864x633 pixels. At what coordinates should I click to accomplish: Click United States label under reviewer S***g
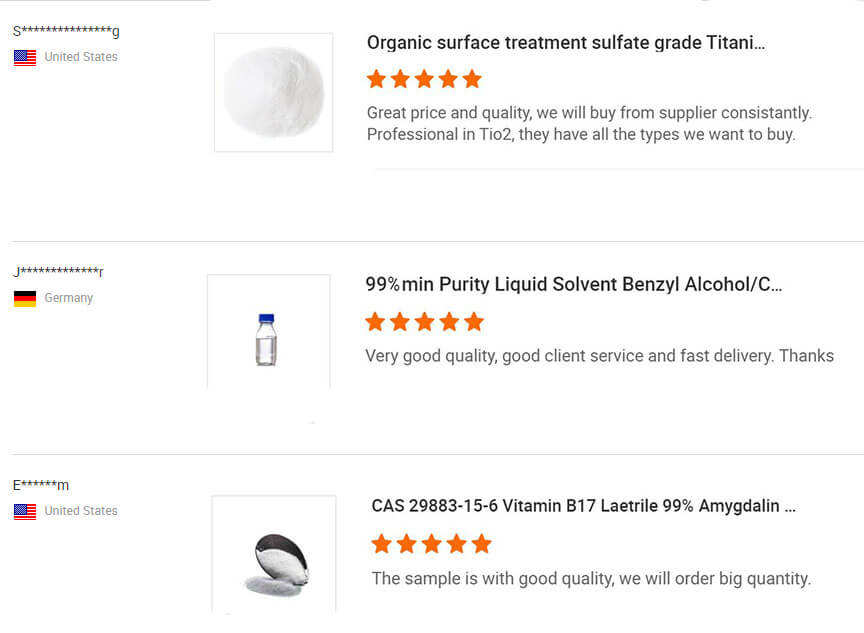81,58
